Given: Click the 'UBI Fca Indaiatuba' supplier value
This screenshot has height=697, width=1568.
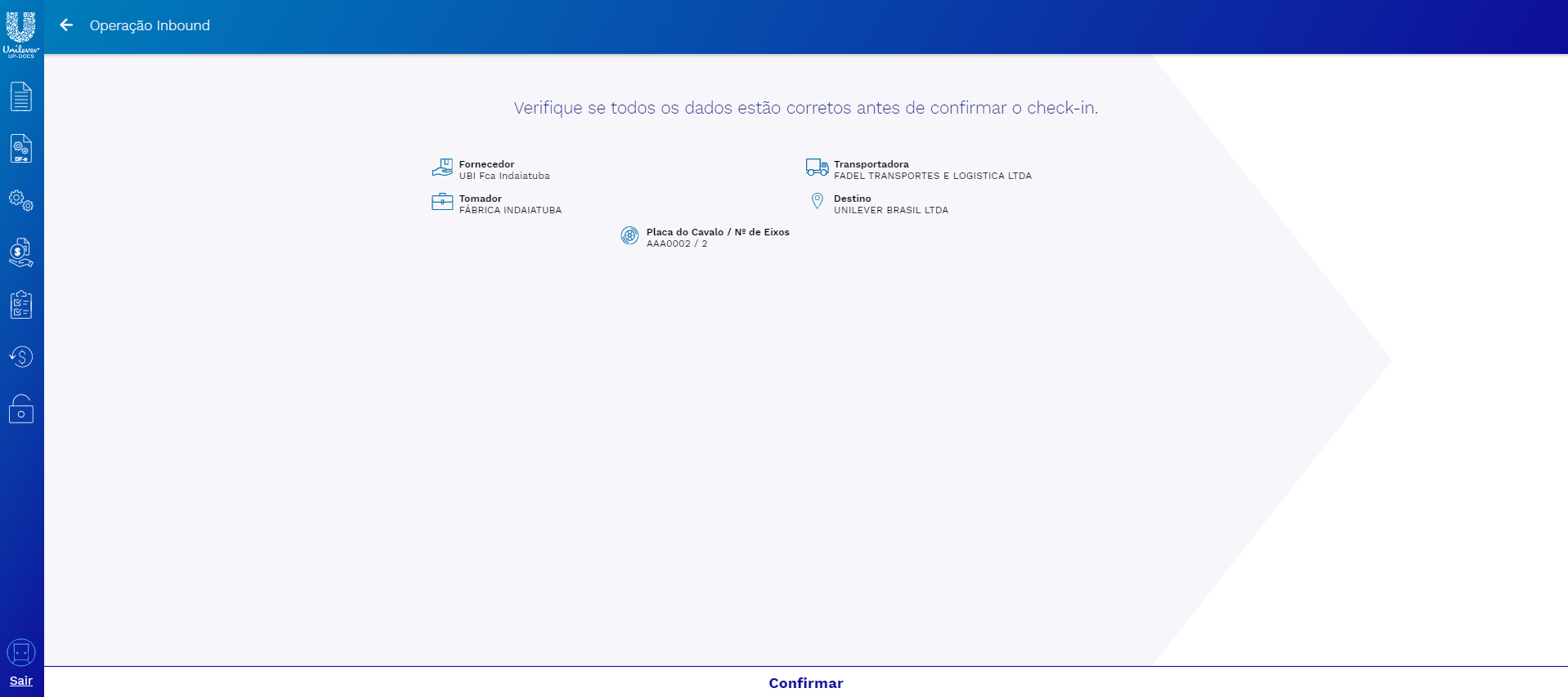Looking at the screenshot, I should (x=504, y=176).
